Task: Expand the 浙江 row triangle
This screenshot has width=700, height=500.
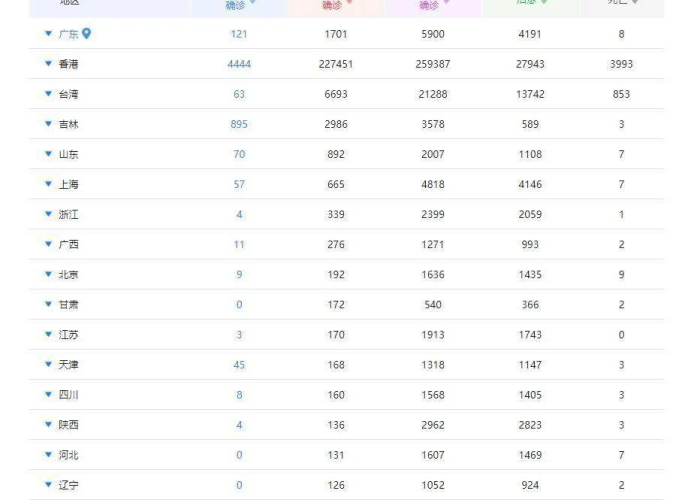Action: click(48, 214)
